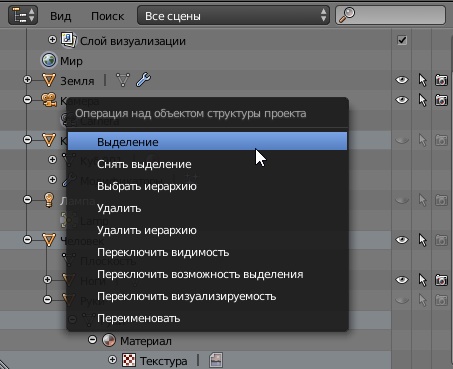Toggle selectability arrow in the Земля row

pyautogui.click(x=422, y=80)
